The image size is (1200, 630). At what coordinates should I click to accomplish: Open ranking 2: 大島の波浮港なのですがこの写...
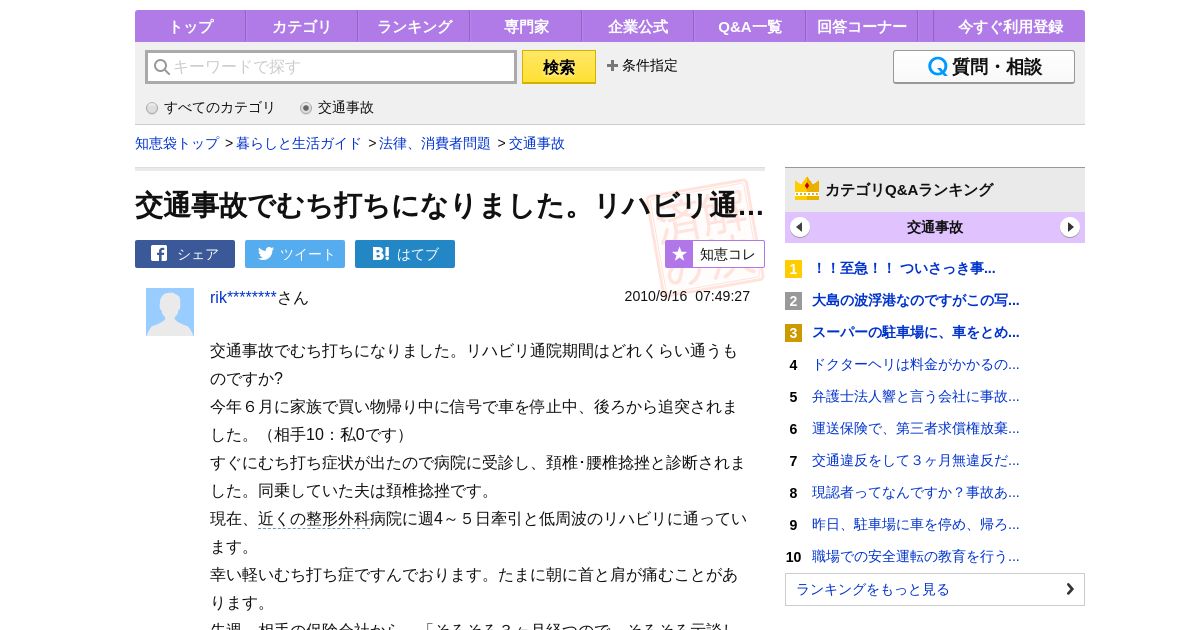tap(915, 300)
